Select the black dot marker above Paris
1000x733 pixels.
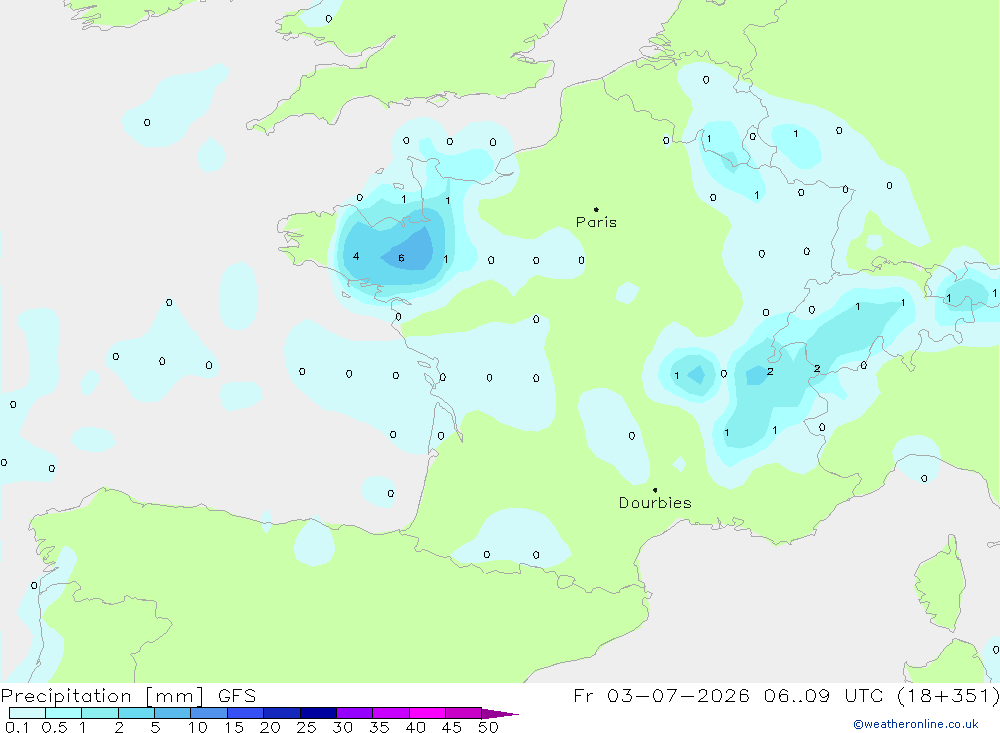tap(596, 209)
